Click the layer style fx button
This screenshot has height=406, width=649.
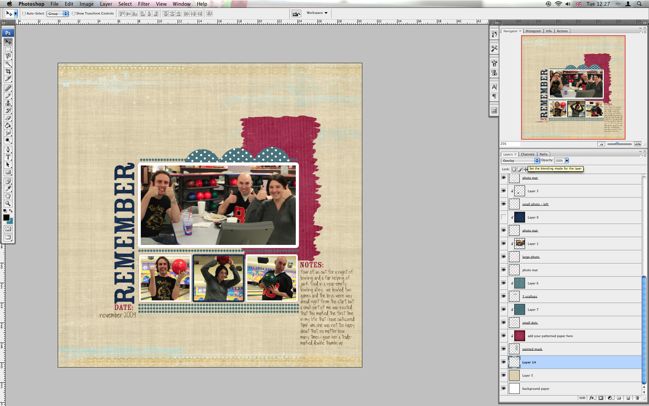[592, 398]
